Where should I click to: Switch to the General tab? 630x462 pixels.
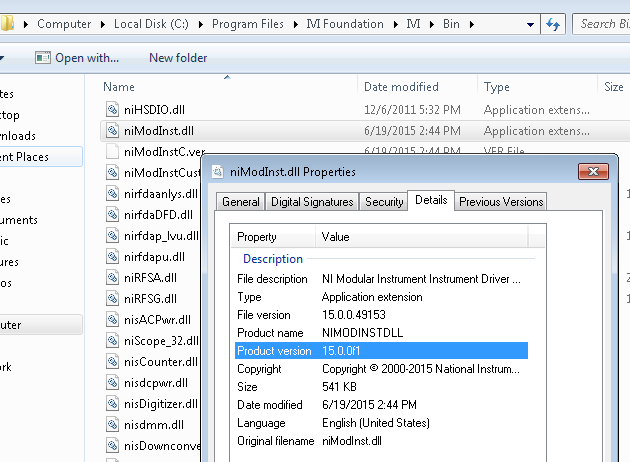click(x=241, y=202)
